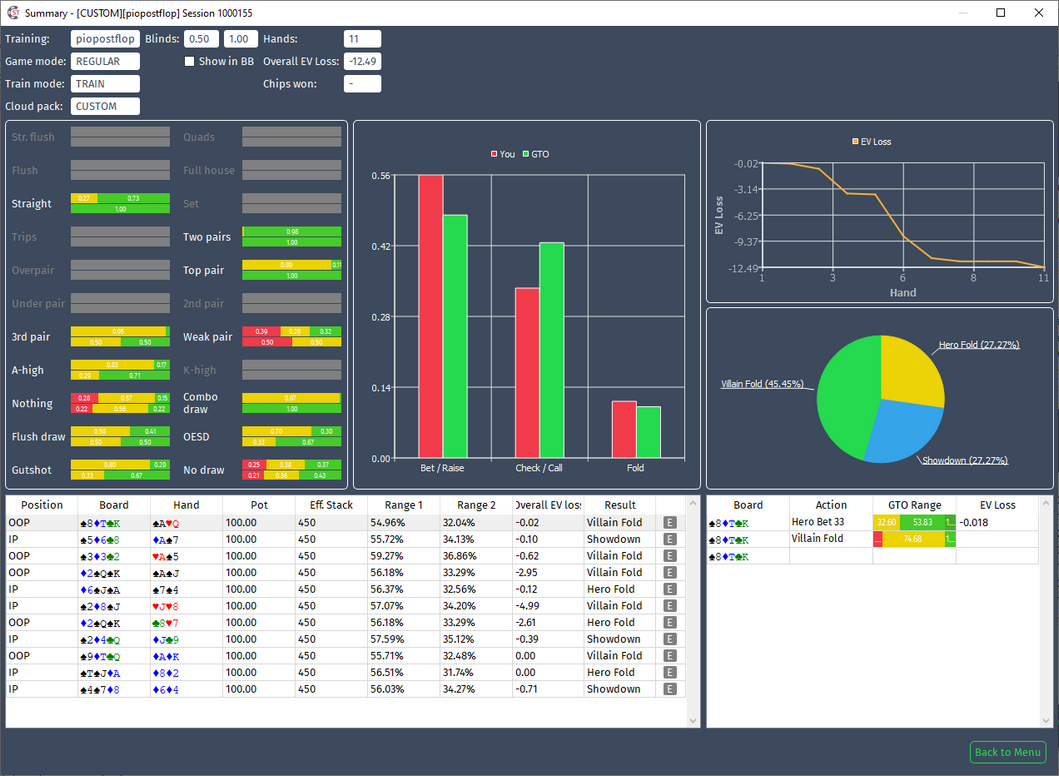Click the Position column header
The height and width of the screenshot is (776, 1059).
(x=42, y=505)
